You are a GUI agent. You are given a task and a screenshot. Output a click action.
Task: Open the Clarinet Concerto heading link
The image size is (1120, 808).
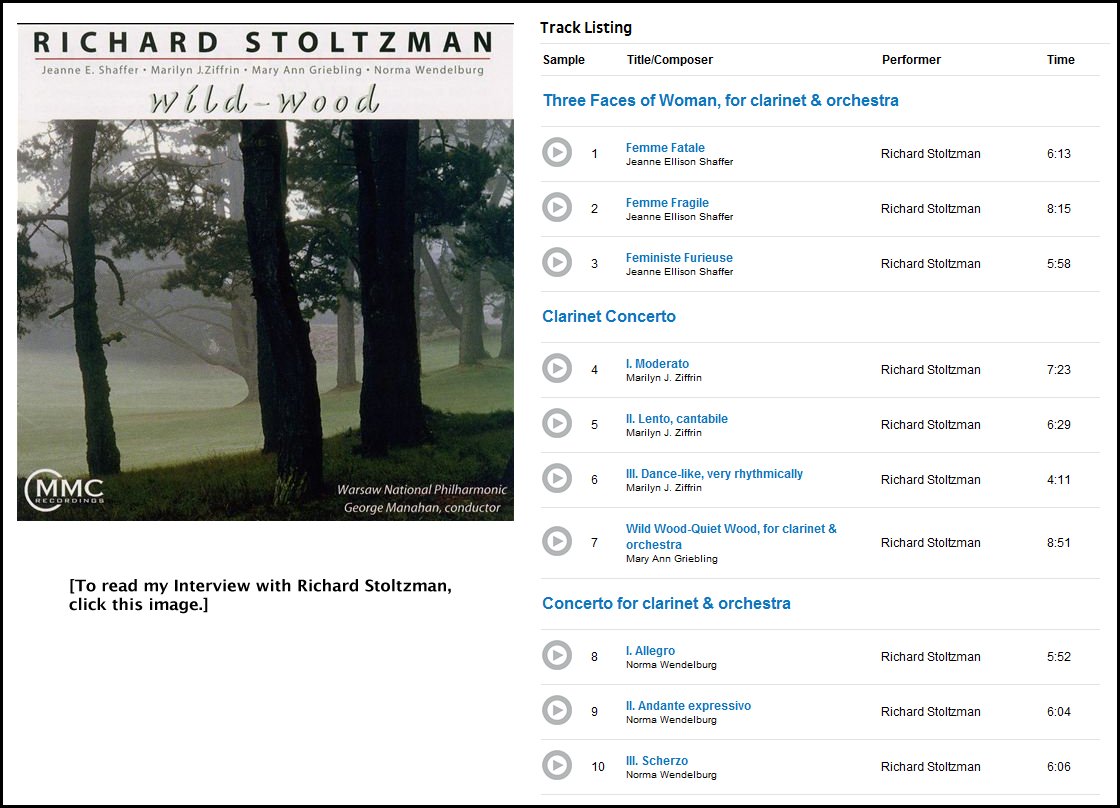pos(609,316)
